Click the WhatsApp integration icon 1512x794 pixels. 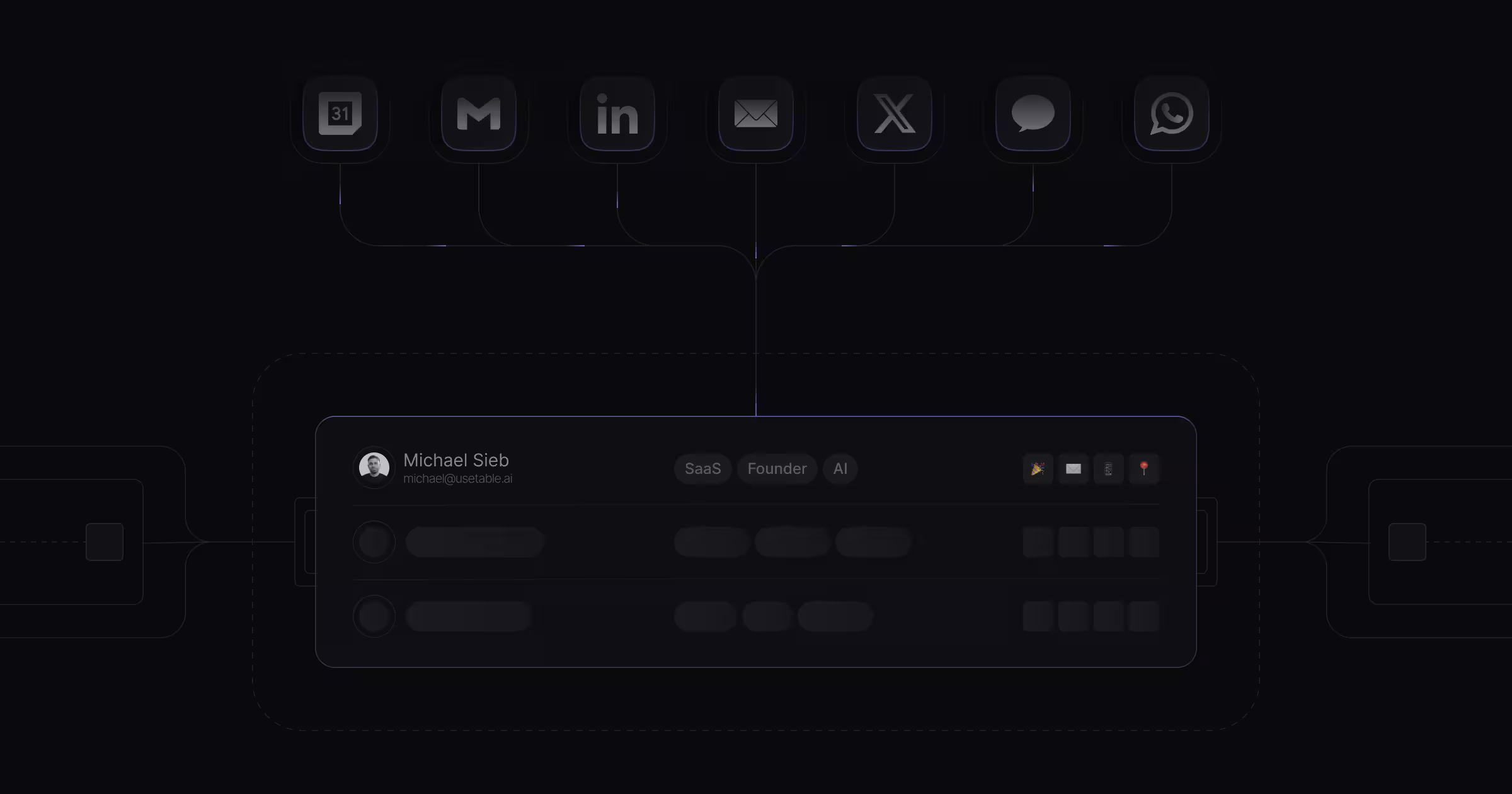point(1172,113)
